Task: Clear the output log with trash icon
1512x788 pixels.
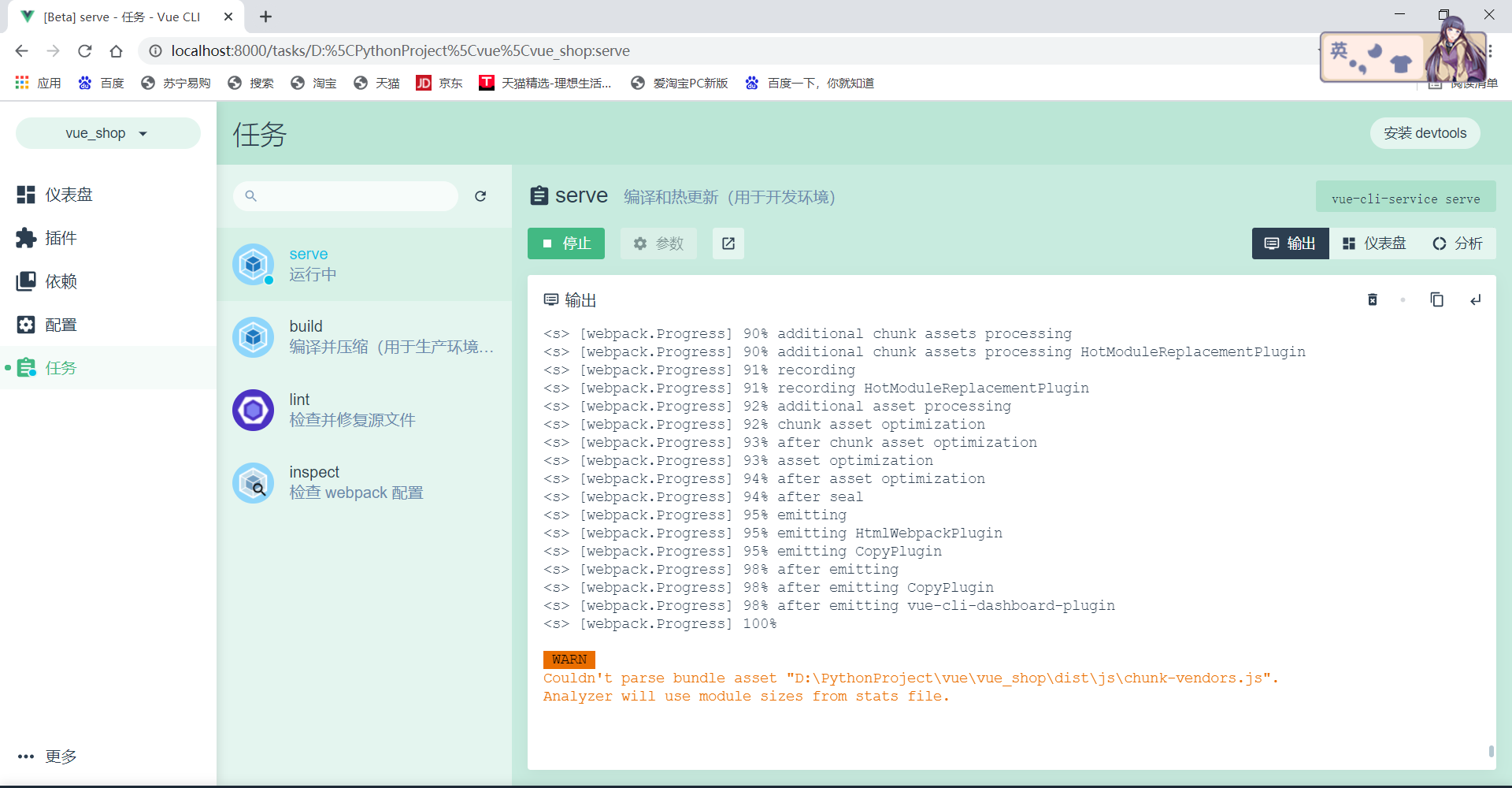Action: click(x=1373, y=299)
